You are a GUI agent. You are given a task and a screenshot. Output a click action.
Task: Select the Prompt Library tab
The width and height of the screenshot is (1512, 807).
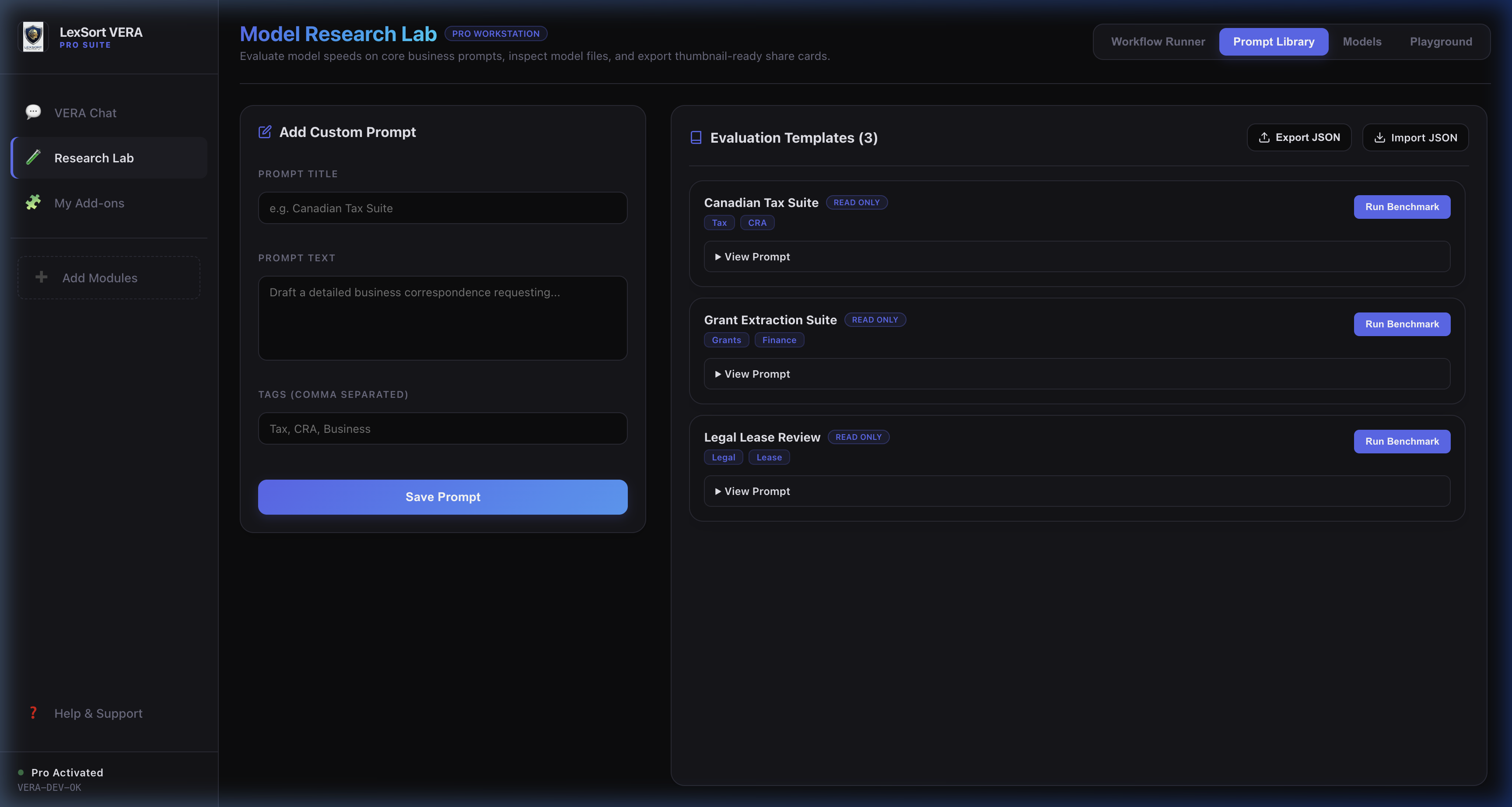(1274, 42)
